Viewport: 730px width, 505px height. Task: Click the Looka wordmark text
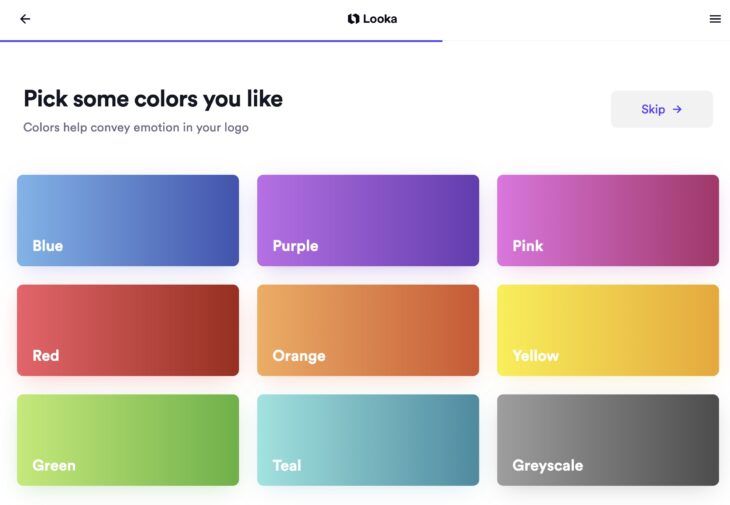[380, 19]
